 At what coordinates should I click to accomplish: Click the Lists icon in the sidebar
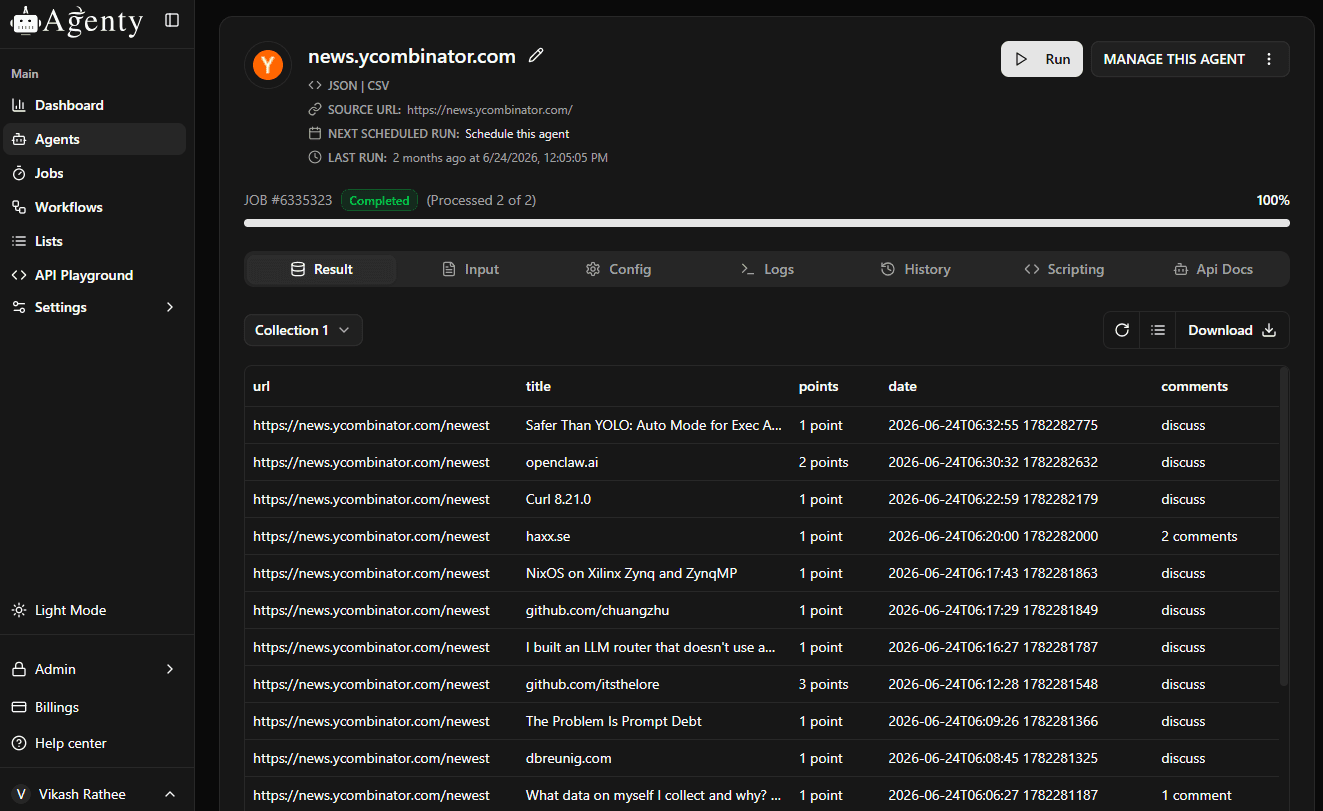(x=19, y=241)
